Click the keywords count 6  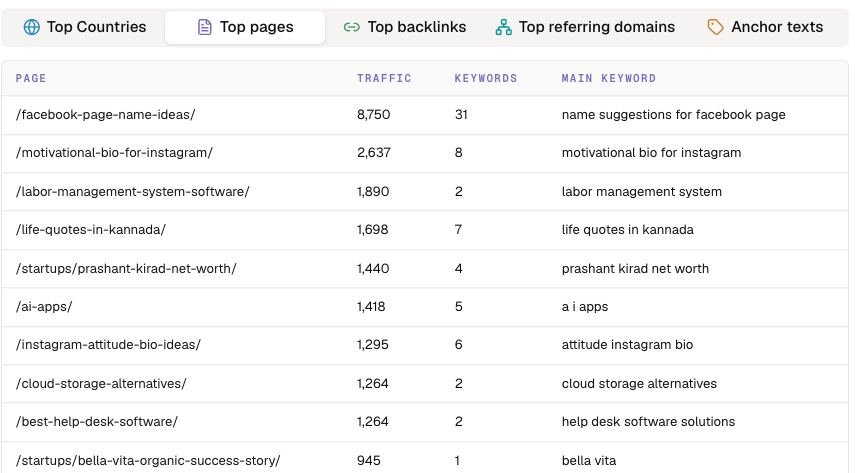click(x=459, y=345)
